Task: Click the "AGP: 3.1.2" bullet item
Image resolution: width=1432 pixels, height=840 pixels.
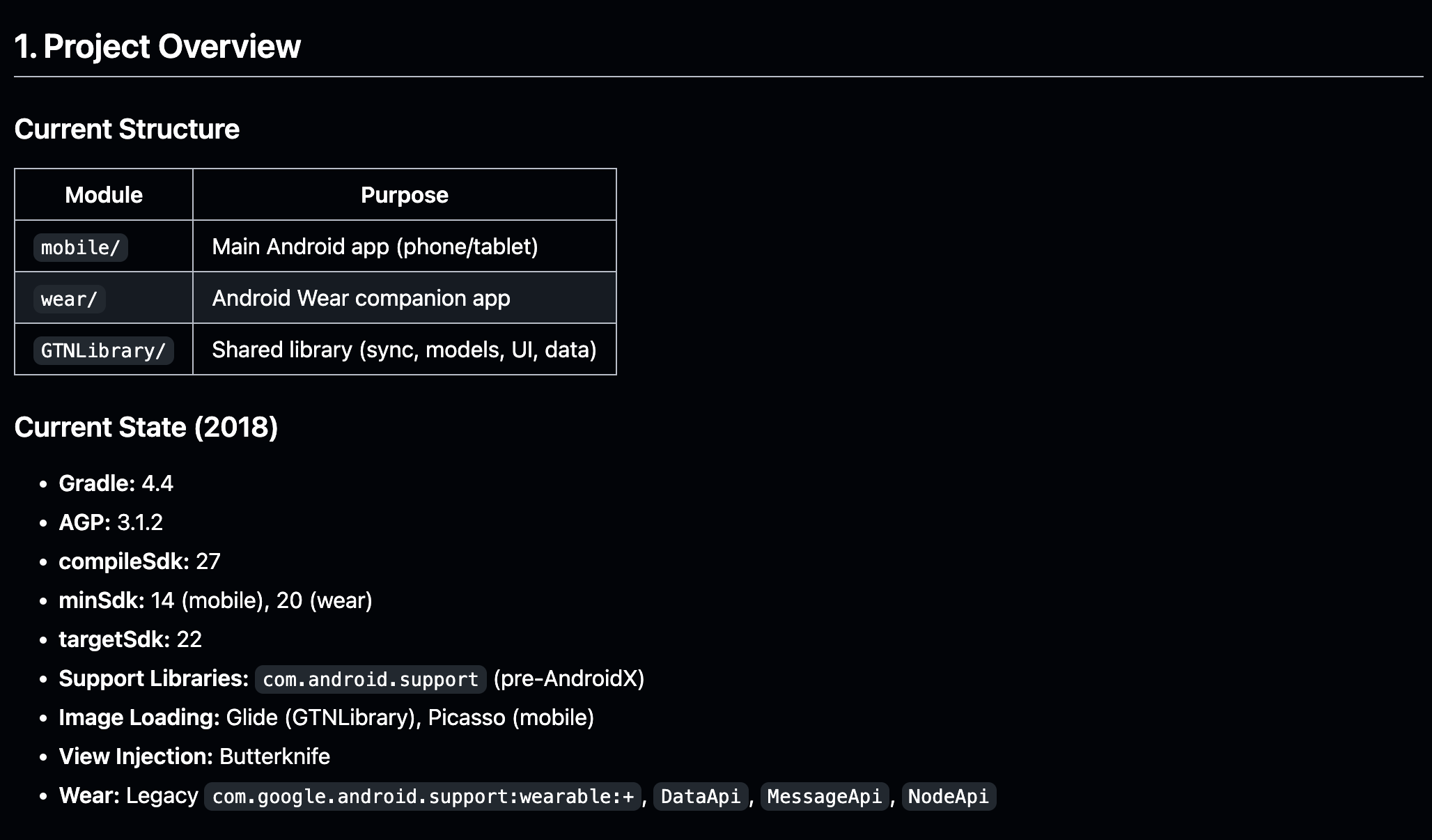Action: click(111, 522)
